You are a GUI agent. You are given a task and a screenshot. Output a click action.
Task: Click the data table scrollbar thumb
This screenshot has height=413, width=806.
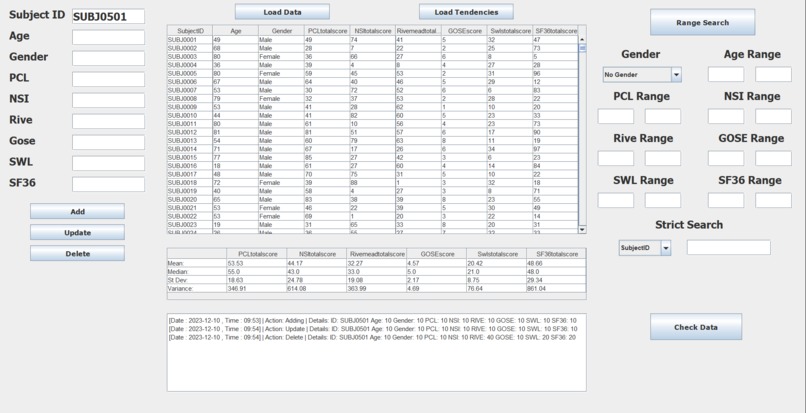[x=582, y=48]
